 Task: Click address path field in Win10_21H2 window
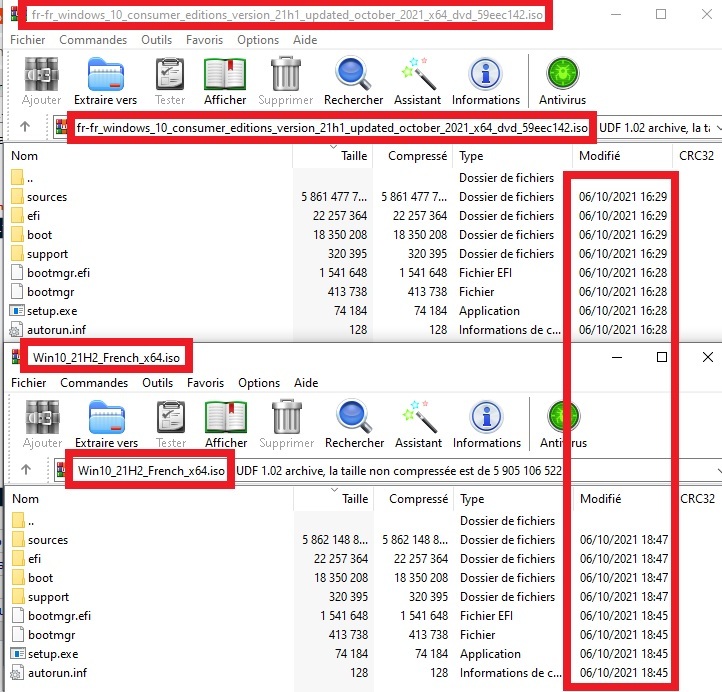coord(388,471)
